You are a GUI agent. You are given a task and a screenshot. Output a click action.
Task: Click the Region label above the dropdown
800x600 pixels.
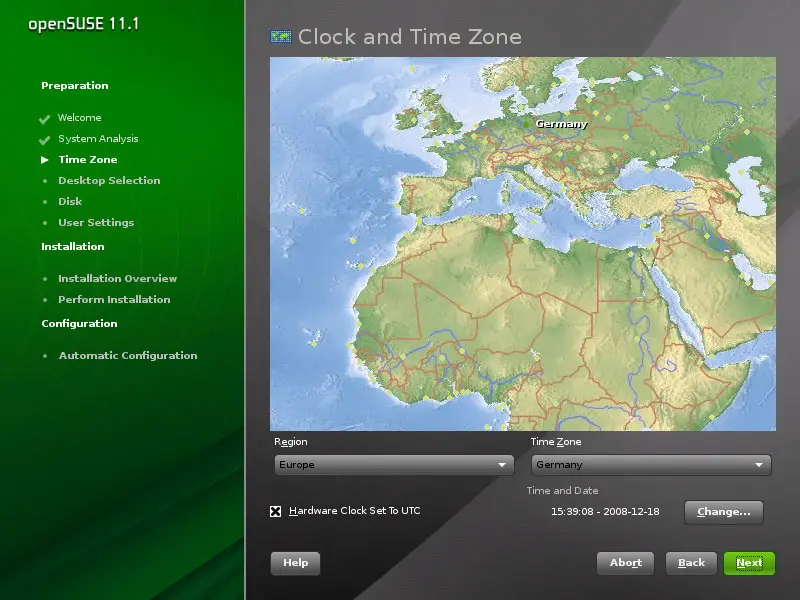tap(291, 442)
